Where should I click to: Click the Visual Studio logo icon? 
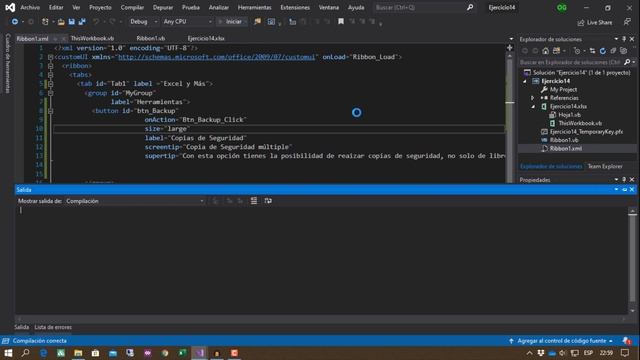coord(10,7)
